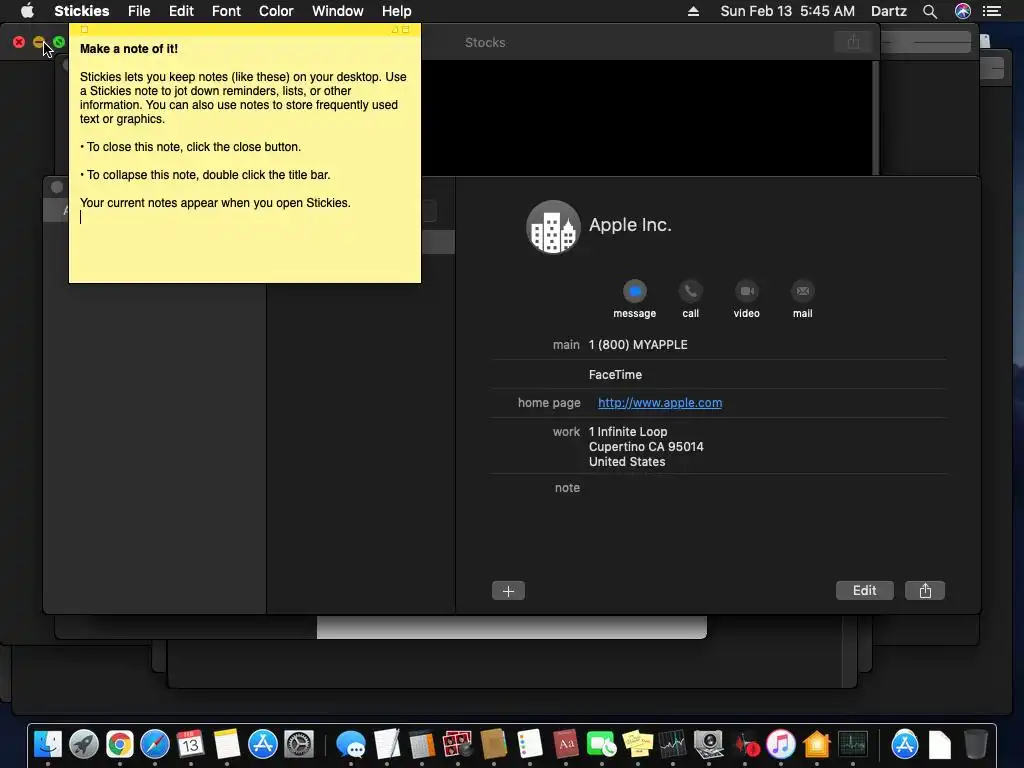The width and height of the screenshot is (1024, 768).
Task: Click the share icon beside Edit button
Action: point(925,591)
